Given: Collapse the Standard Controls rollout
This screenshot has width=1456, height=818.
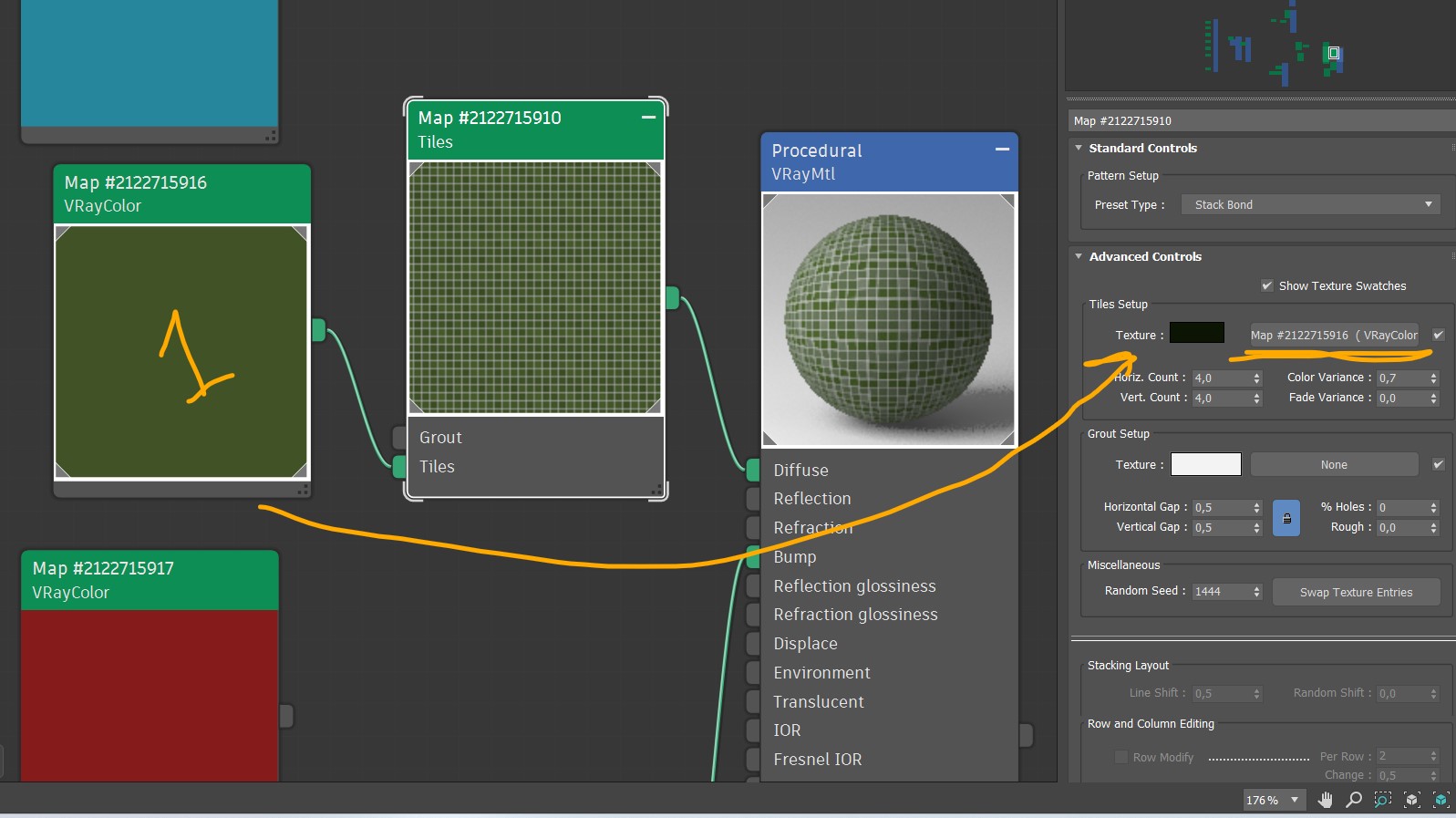Looking at the screenshot, I should [1079, 148].
